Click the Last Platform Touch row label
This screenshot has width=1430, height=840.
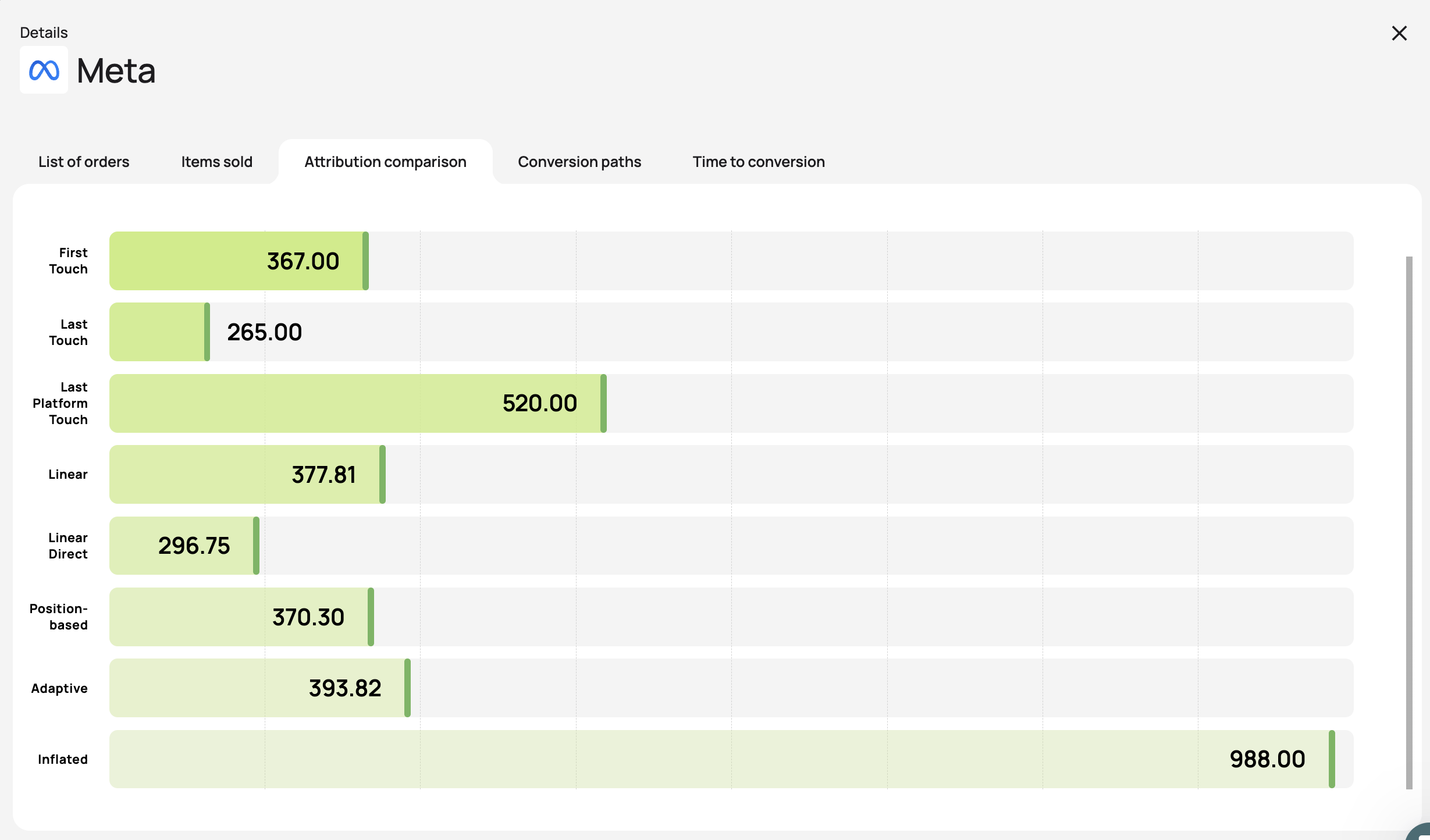click(60, 403)
